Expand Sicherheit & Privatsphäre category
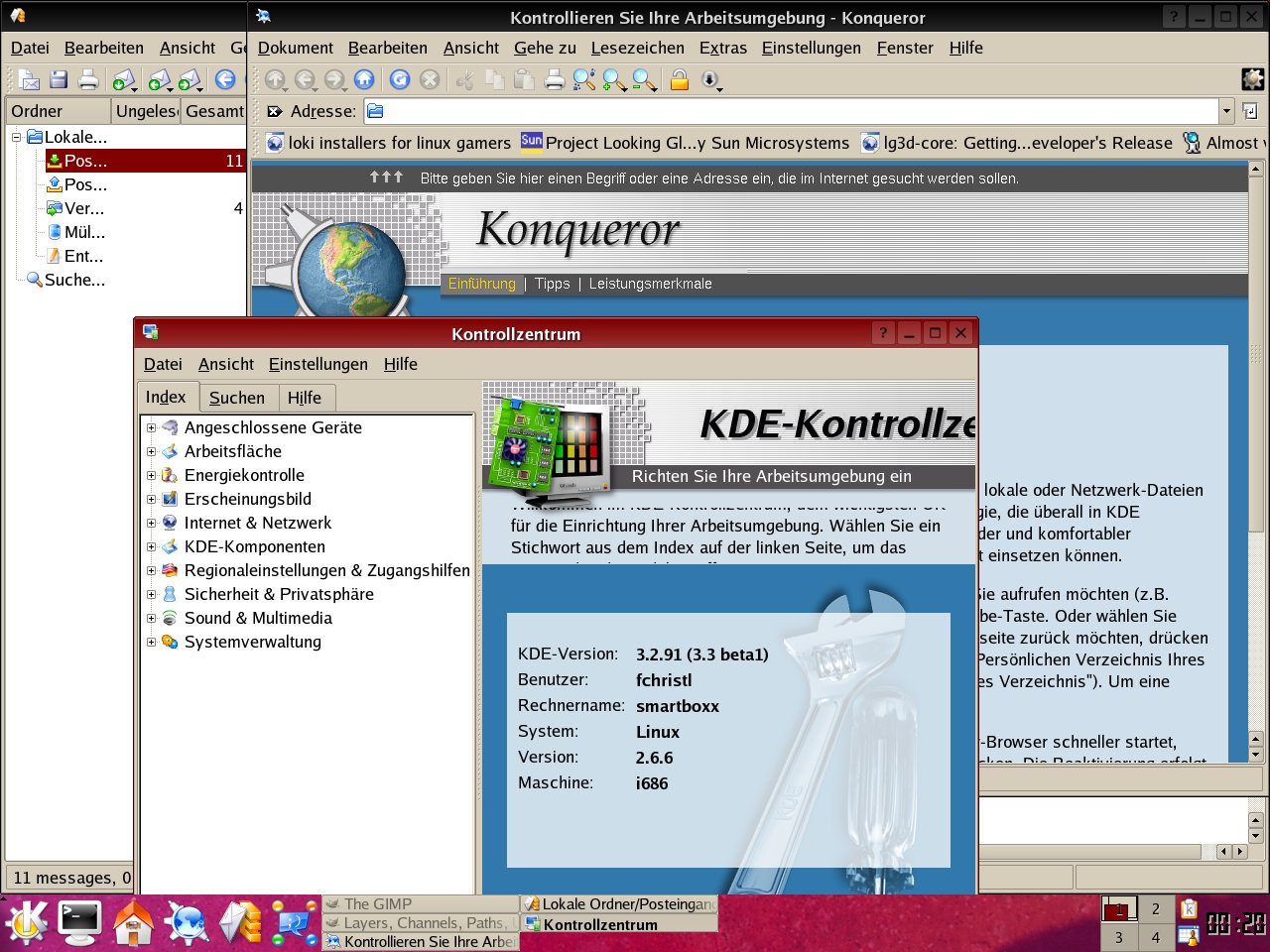The image size is (1270, 952). (151, 595)
